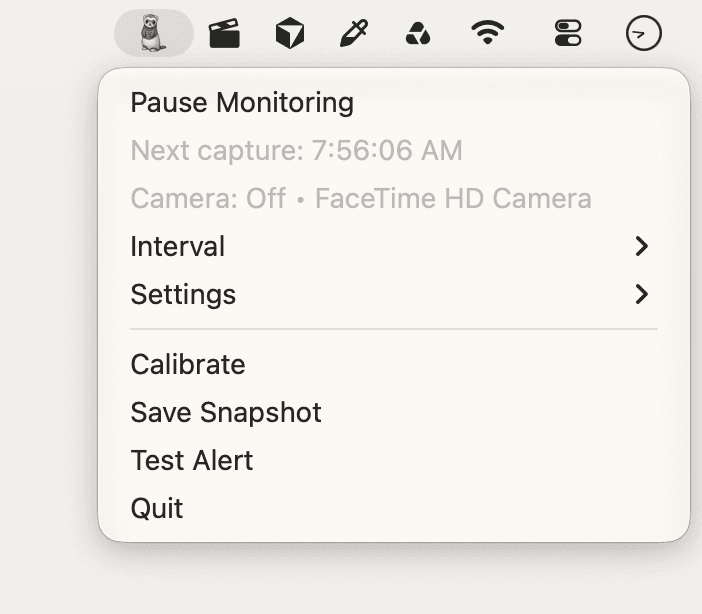Click Camera: Off FaceTime HD Camera status
The width and height of the screenshot is (702, 614).
[361, 198]
